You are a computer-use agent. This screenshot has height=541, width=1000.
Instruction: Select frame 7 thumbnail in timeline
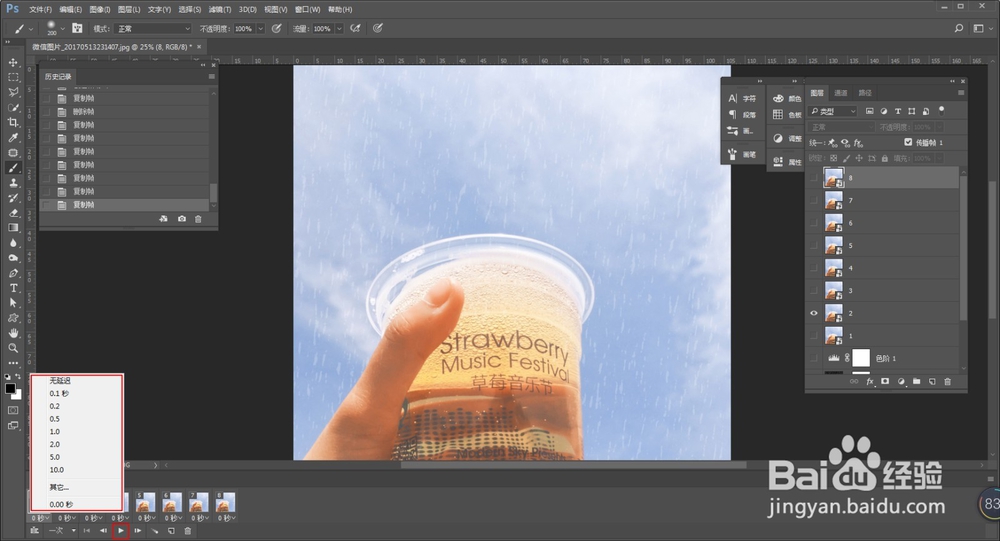pyautogui.click(x=198, y=502)
